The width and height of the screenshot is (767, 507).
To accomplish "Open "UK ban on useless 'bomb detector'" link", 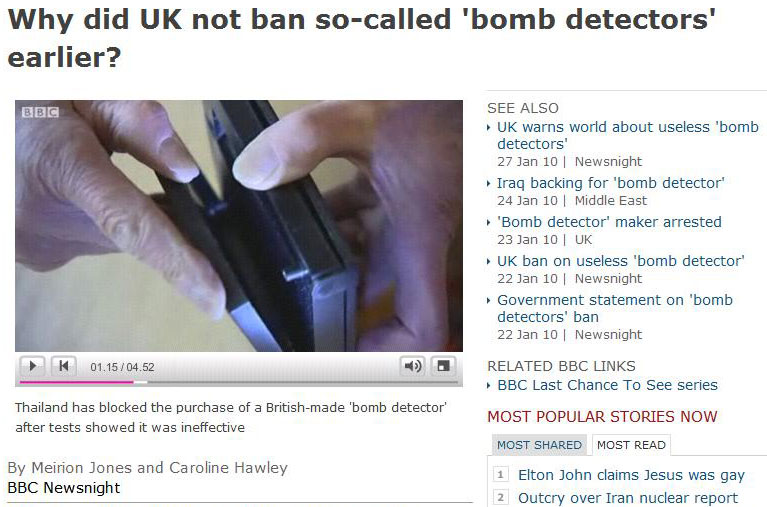I will (620, 261).
